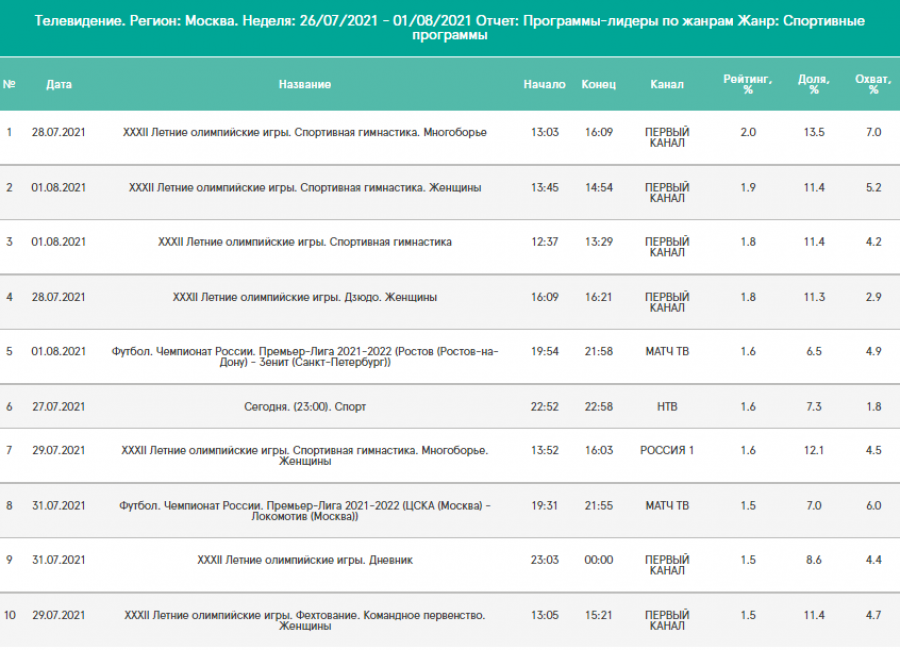Viewport: 900px width, 650px height.
Task: Select the row titled 'Спортивная гимнастика. Многоборье' dated 28.07.2021
Action: click(304, 132)
